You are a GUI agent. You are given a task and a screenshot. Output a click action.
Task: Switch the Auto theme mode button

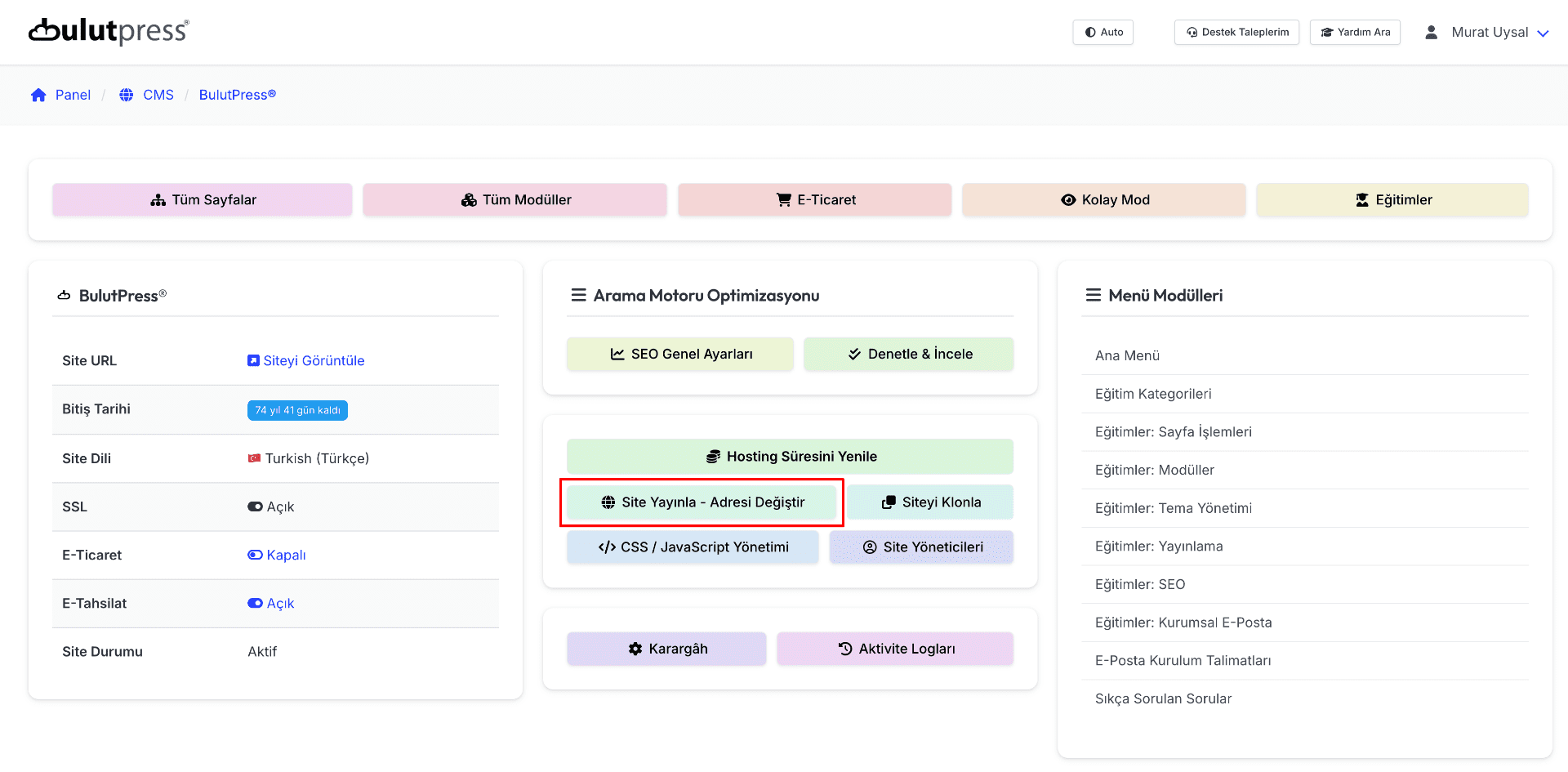coord(1102,33)
